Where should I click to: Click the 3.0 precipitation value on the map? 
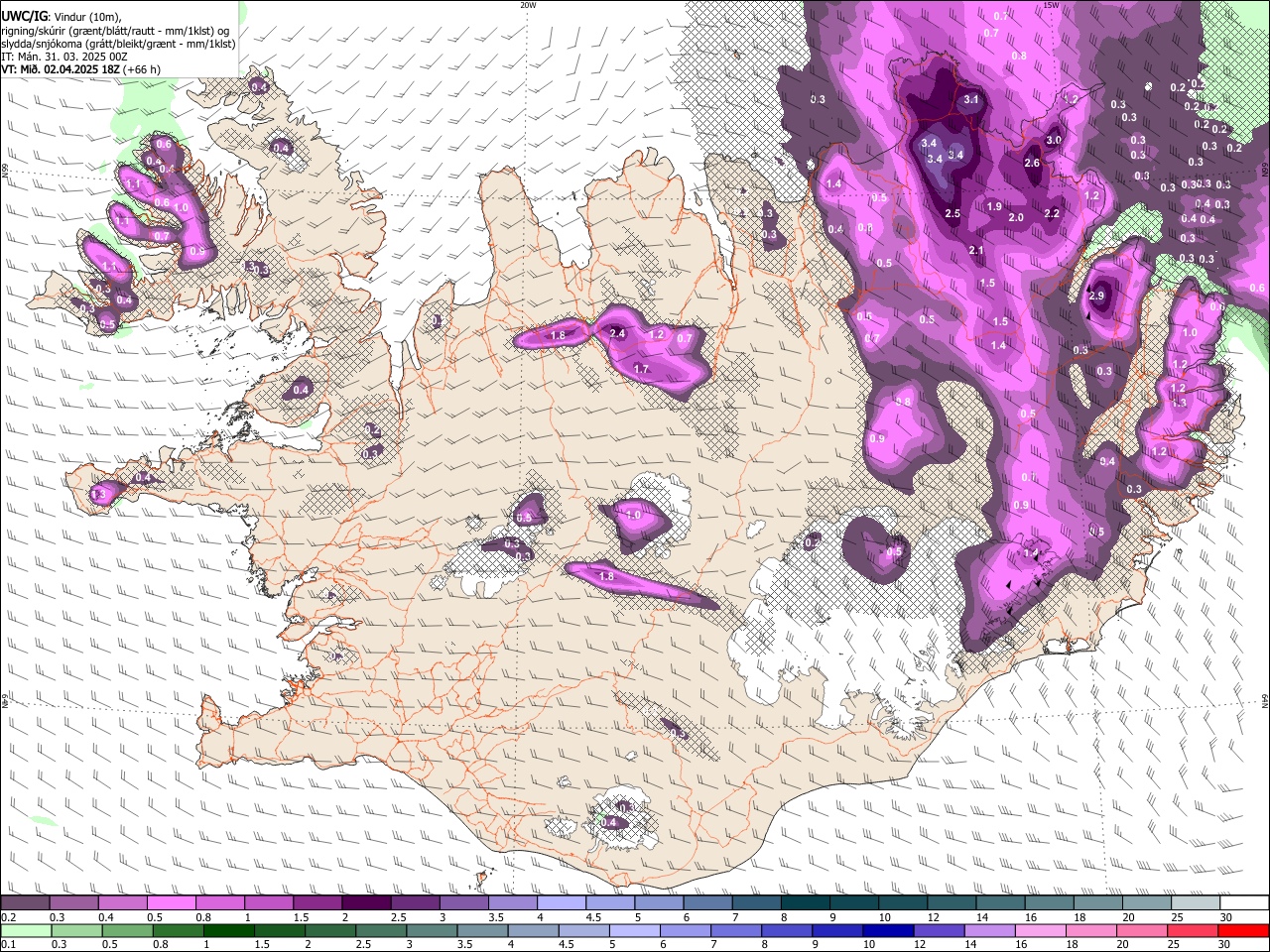(1054, 140)
